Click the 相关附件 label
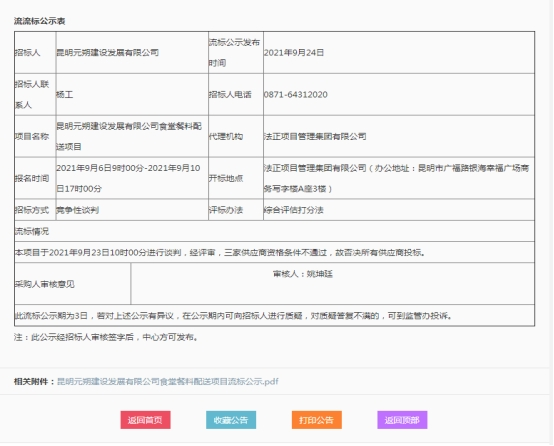Viewport: 554px width, 446px height. (34, 381)
